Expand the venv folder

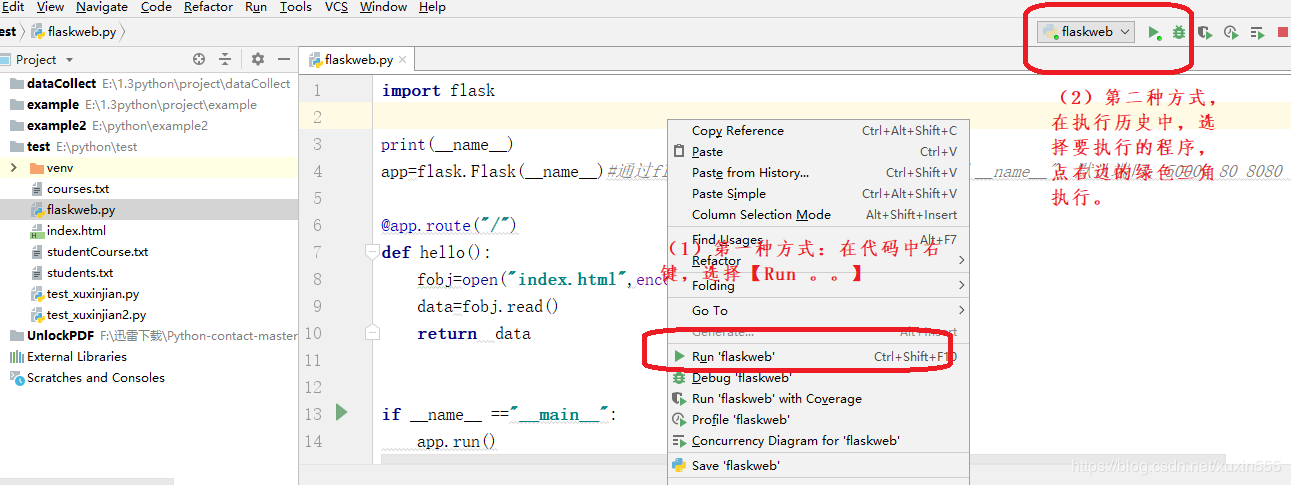coord(16,167)
